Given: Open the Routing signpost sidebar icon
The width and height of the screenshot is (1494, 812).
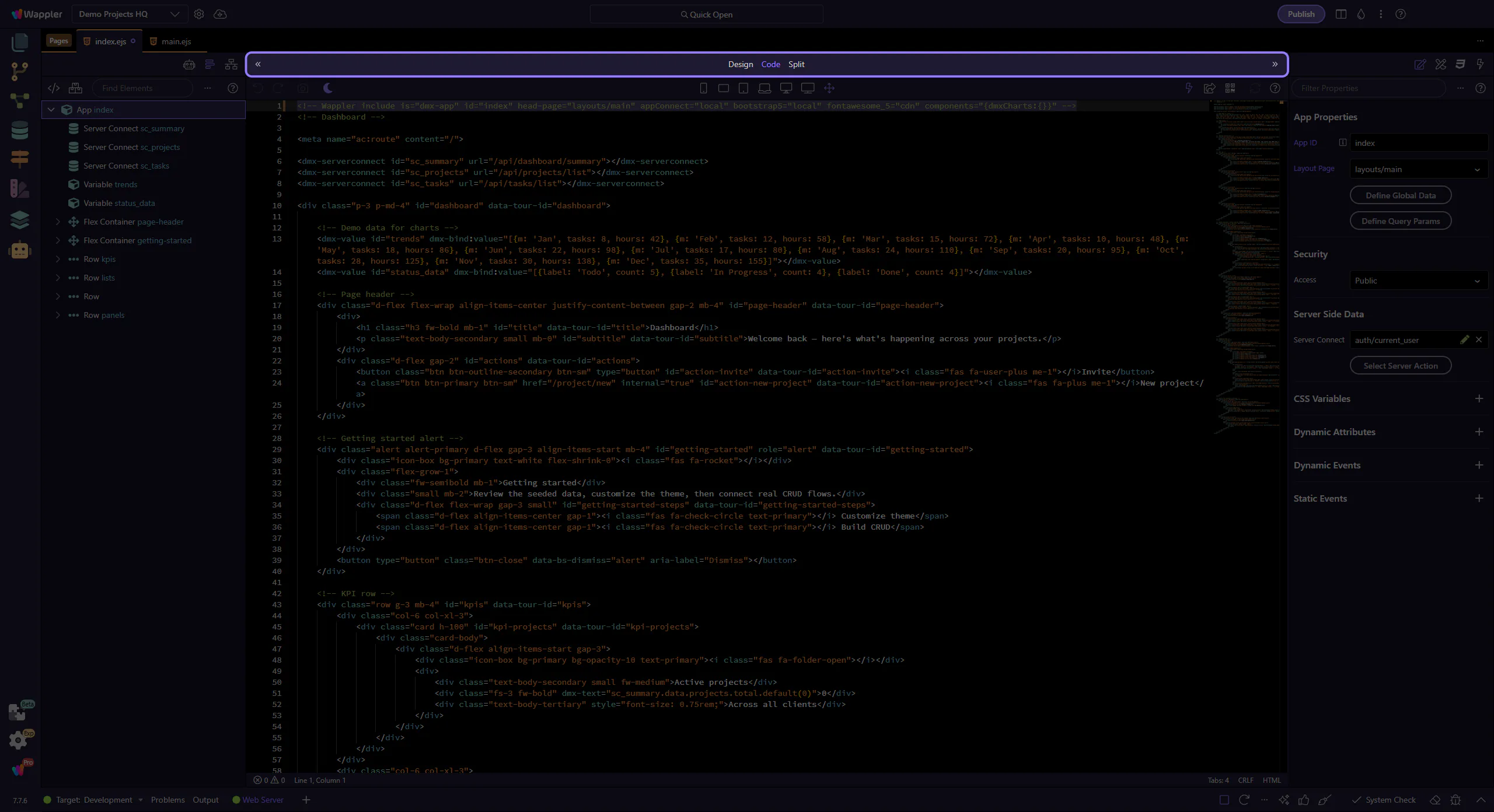Looking at the screenshot, I should [19, 159].
